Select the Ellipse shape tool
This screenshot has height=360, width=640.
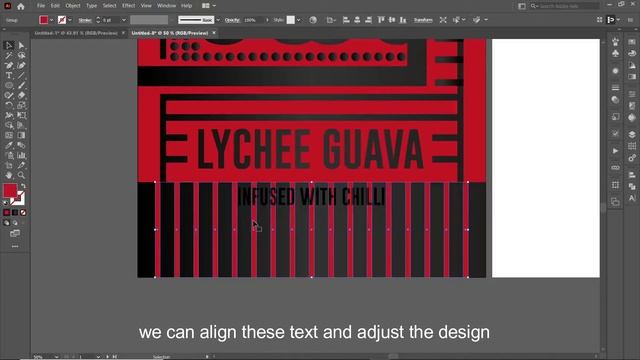[x=9, y=85]
